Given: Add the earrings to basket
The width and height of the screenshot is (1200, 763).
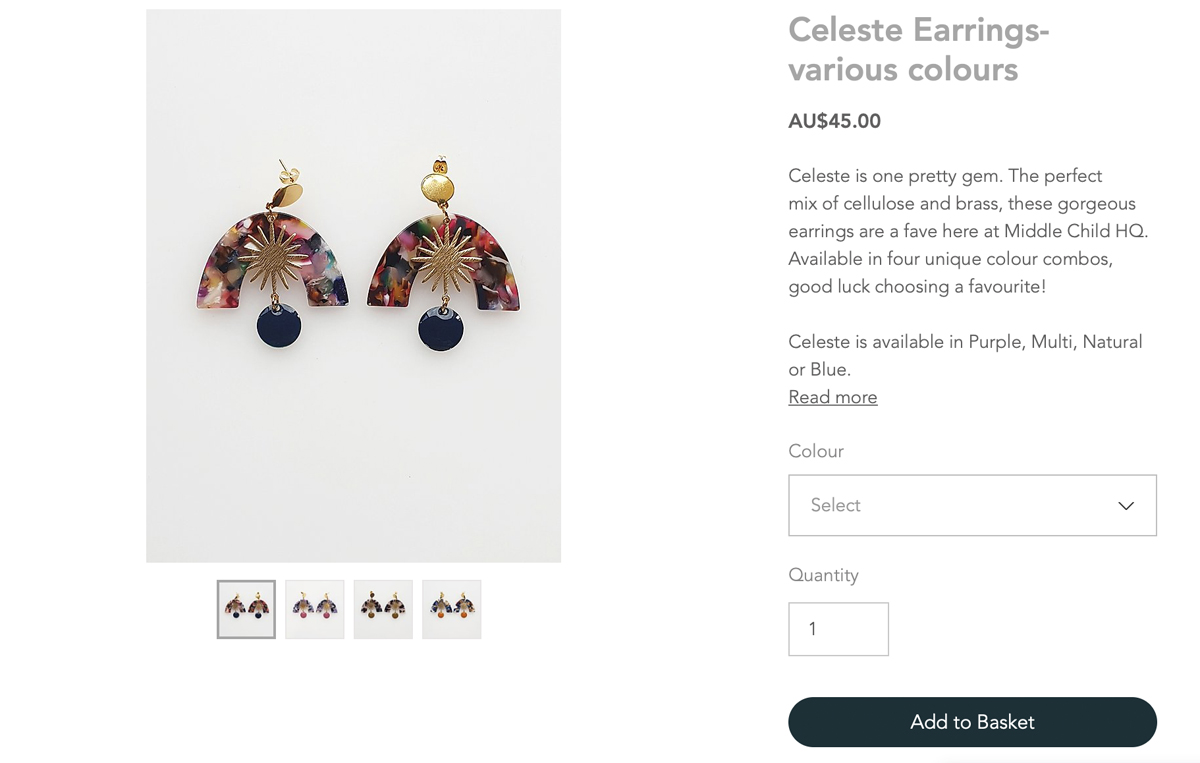Looking at the screenshot, I should pyautogui.click(x=972, y=722).
